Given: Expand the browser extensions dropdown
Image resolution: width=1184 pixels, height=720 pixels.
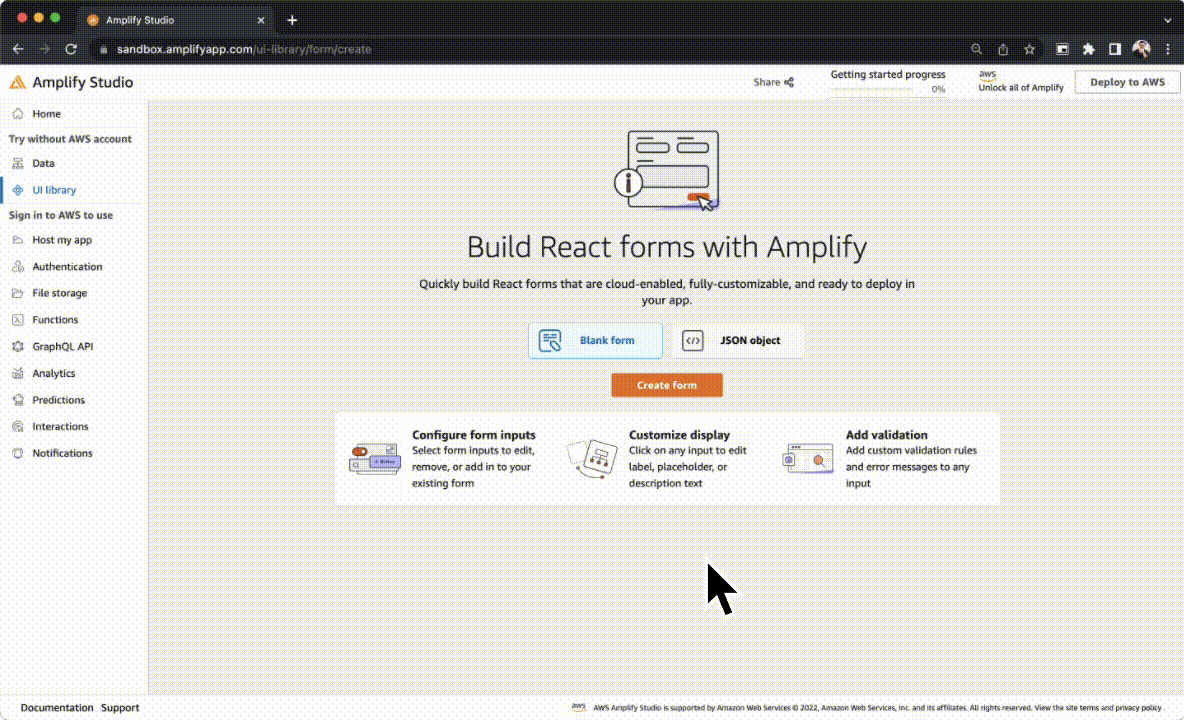Looking at the screenshot, I should (1088, 48).
